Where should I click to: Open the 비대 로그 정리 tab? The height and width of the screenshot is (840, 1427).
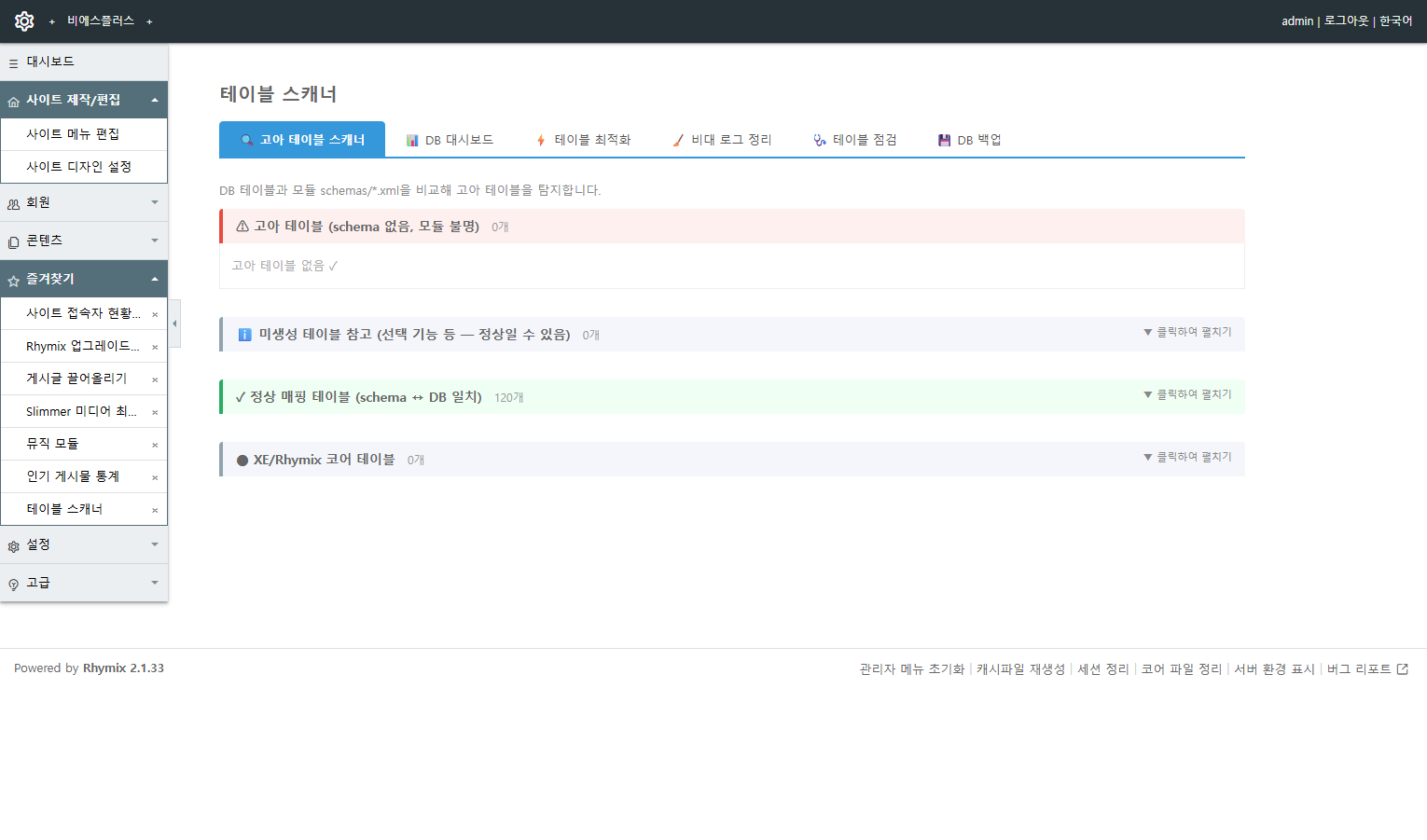[x=722, y=140]
